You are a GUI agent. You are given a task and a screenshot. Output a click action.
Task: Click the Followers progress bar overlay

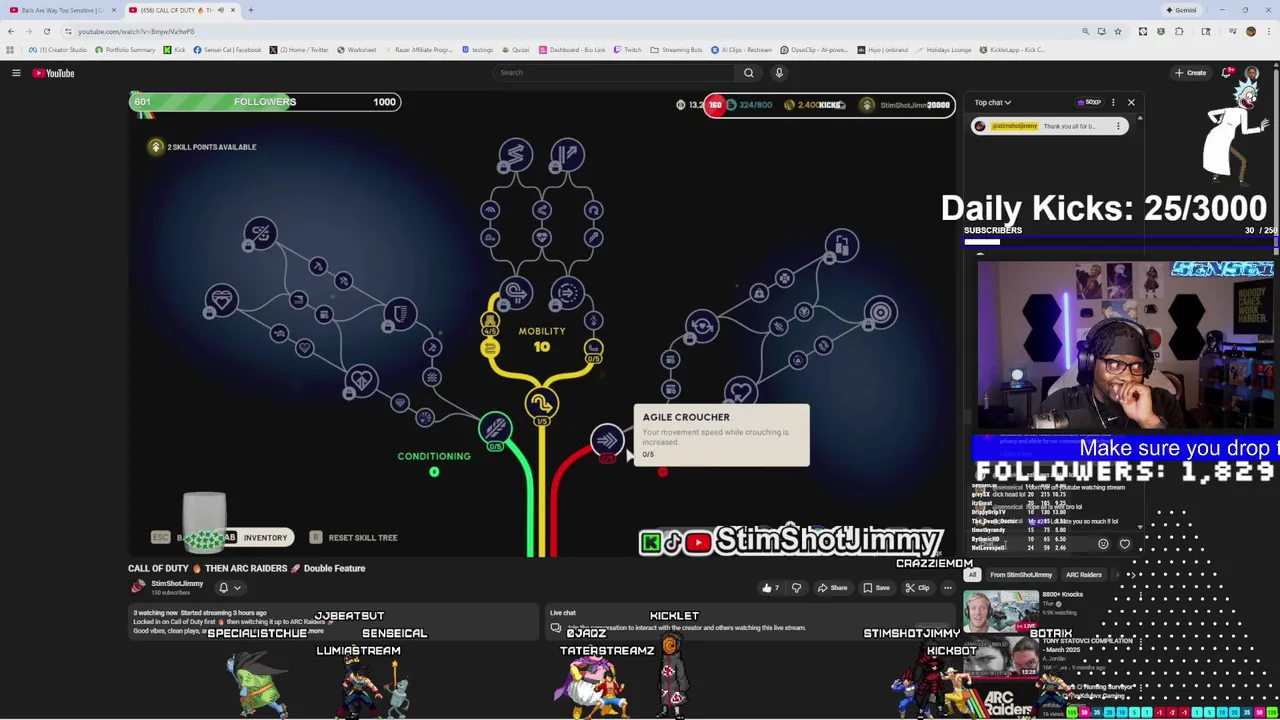coord(265,102)
